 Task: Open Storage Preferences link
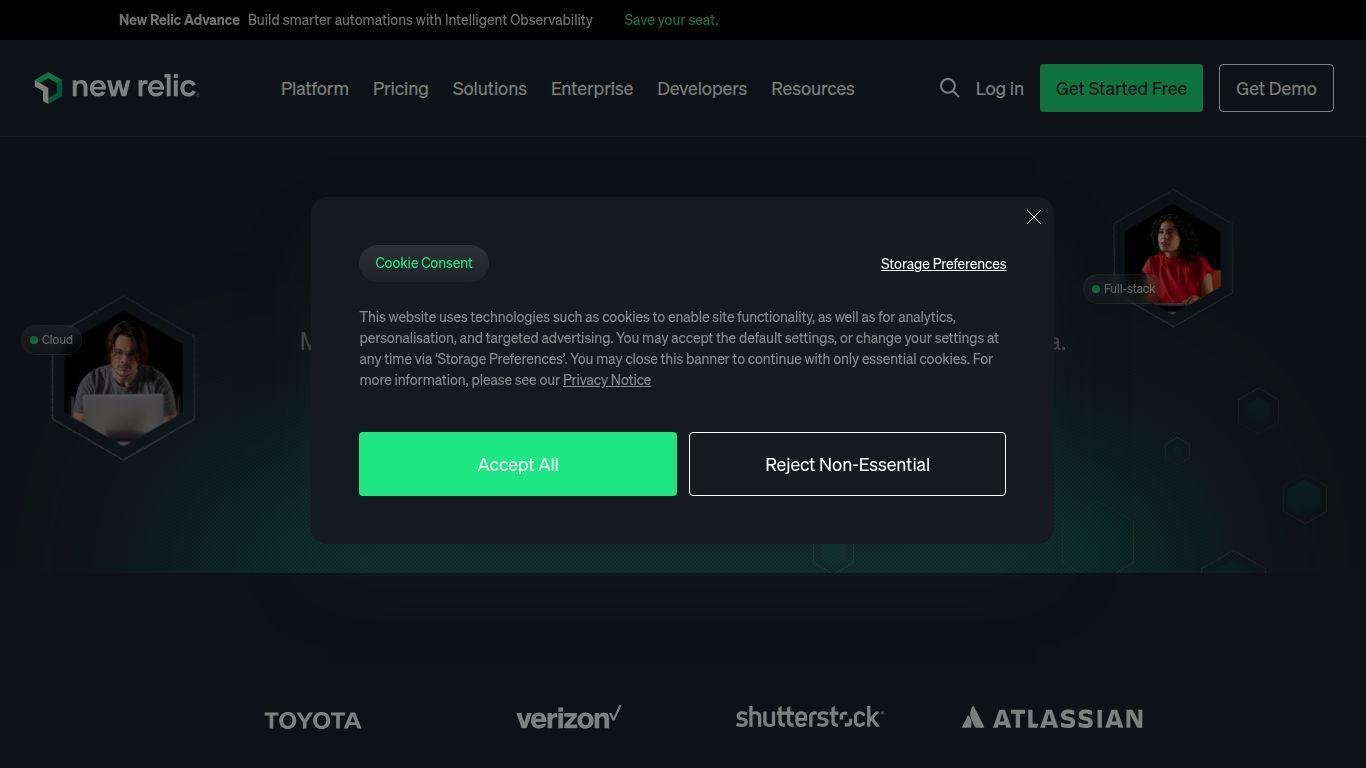(x=943, y=264)
